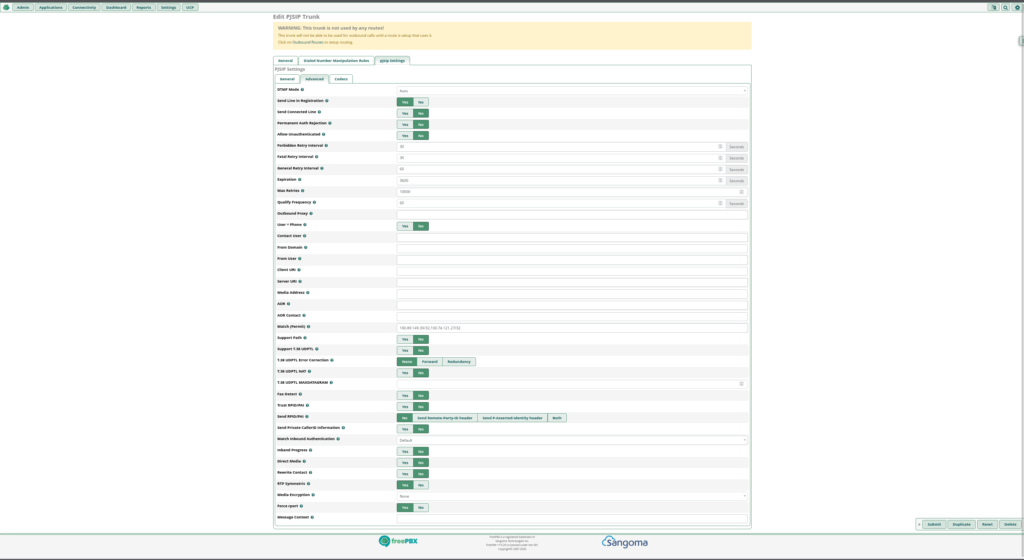Image resolution: width=1024 pixels, height=560 pixels.
Task: Follow the Outbound Routes link in warning
Action: [302, 42]
